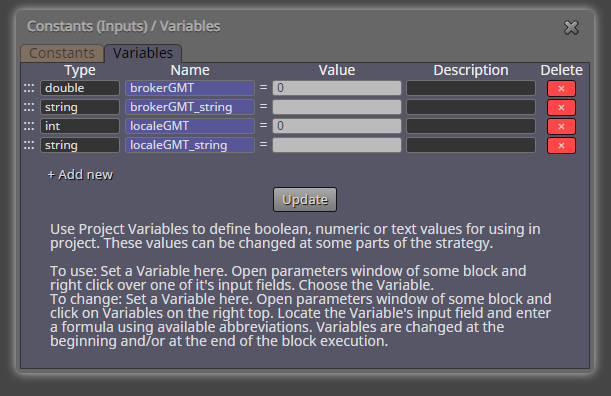Click the value field of localeGMT_string
611x396 pixels.
[x=337, y=145]
